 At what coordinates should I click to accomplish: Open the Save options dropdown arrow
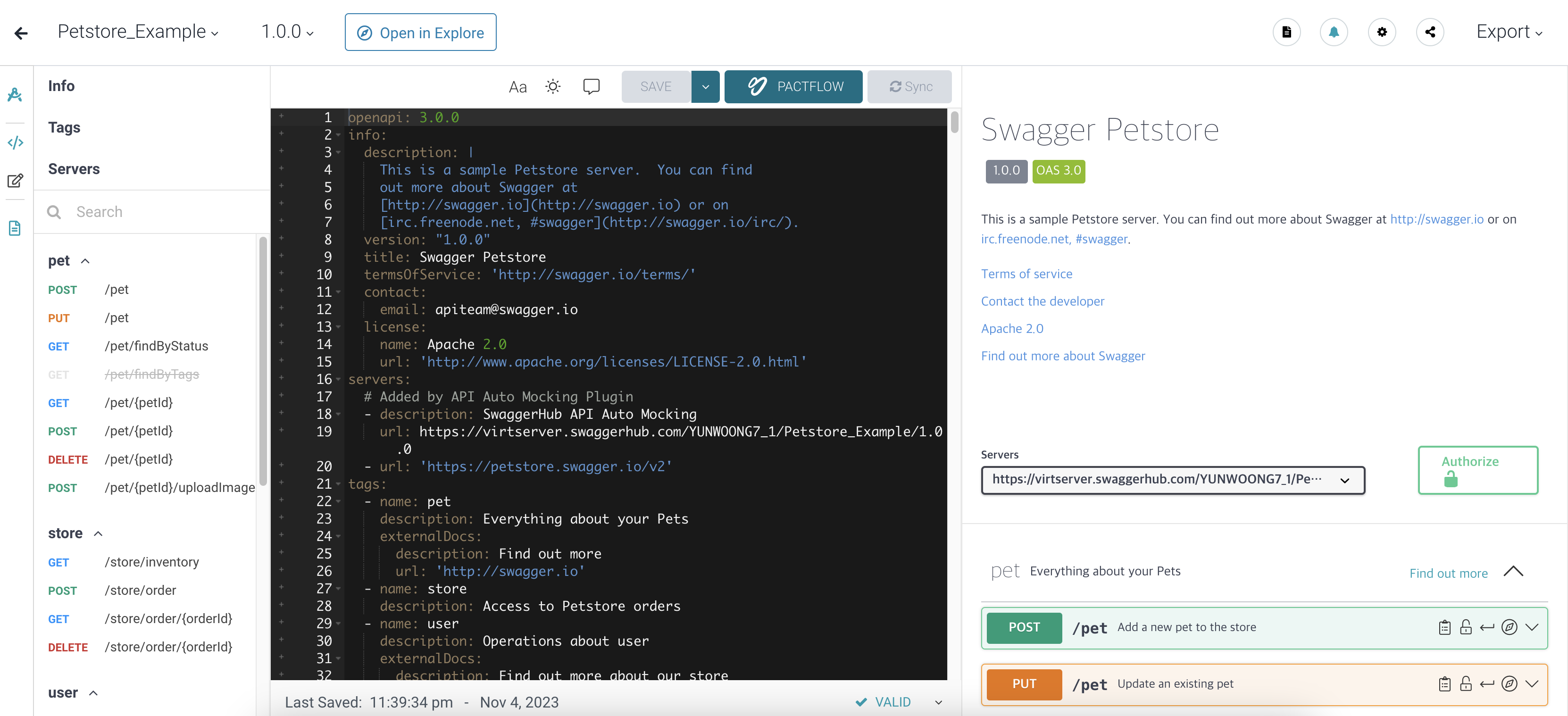pos(706,86)
